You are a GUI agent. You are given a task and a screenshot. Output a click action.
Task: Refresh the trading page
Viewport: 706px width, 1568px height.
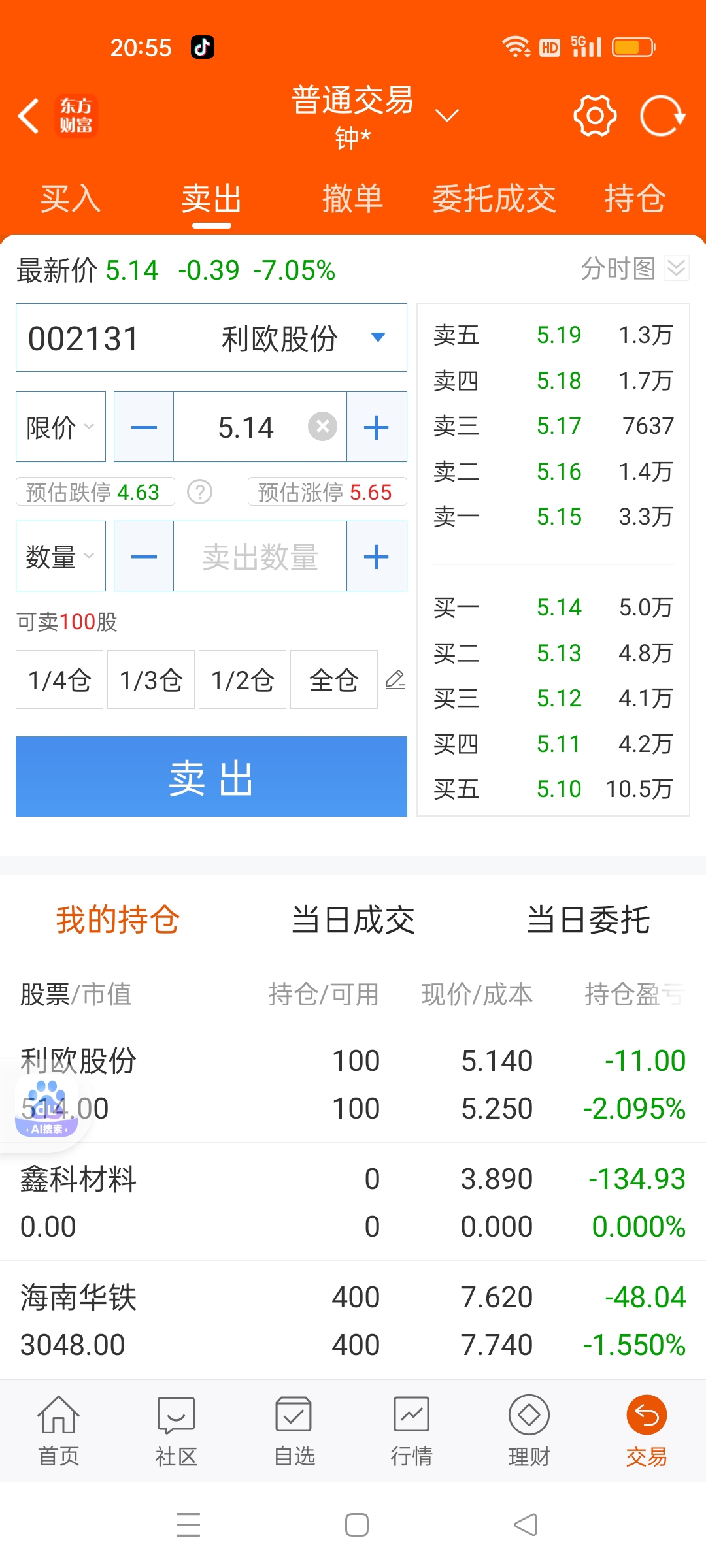point(662,116)
